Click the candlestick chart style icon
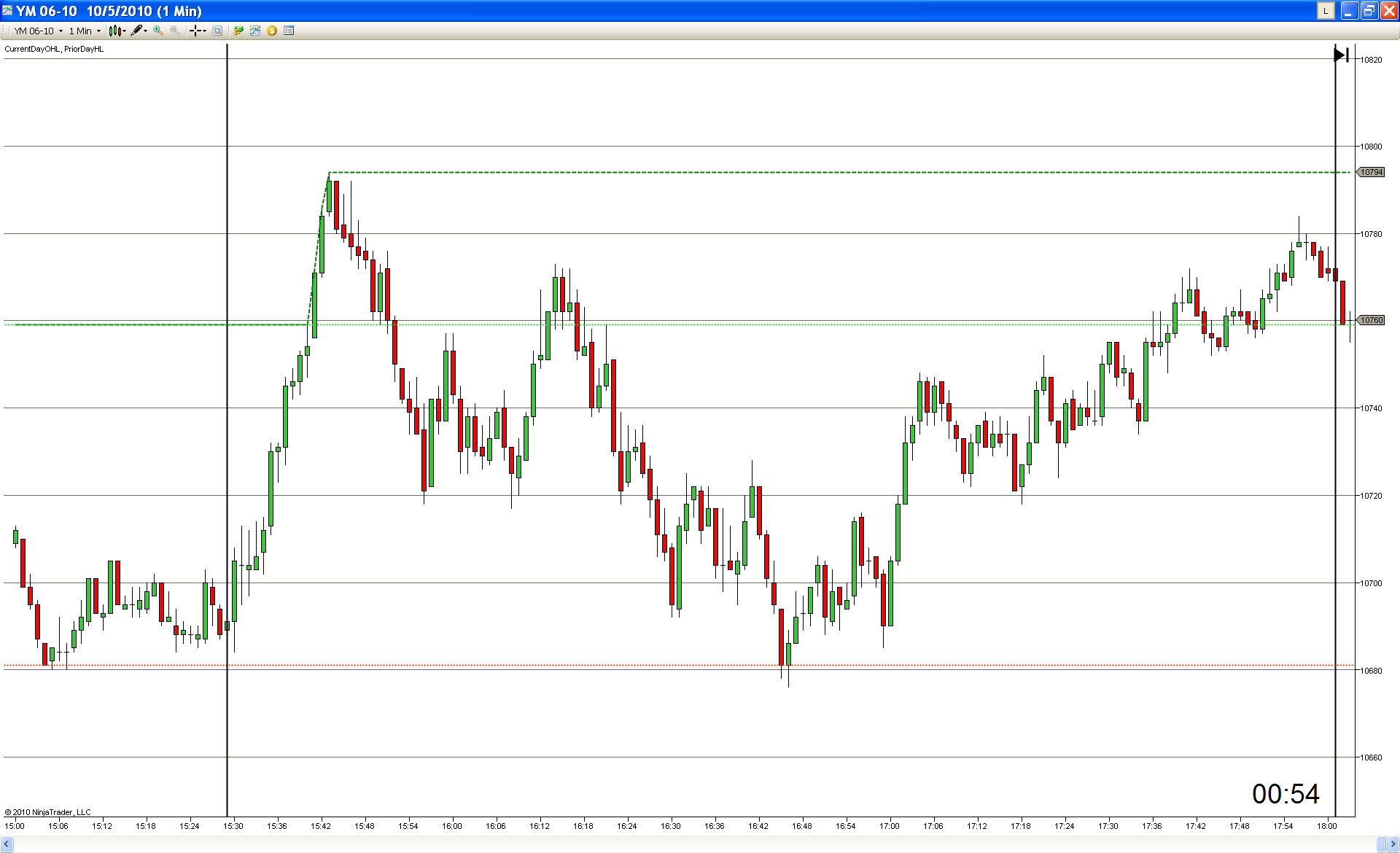Viewport: 1400px width, 853px height. 114,31
